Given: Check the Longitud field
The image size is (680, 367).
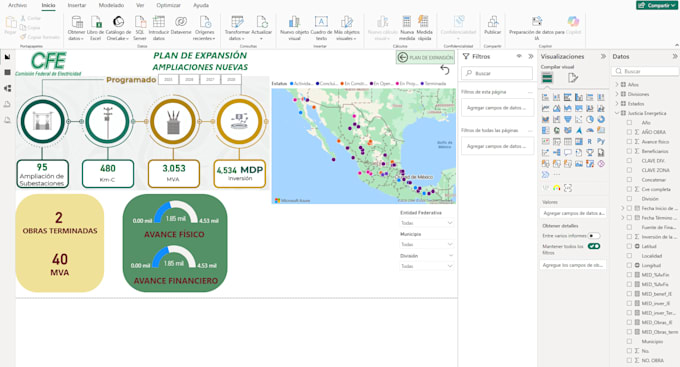Looking at the screenshot, I should [629, 265].
